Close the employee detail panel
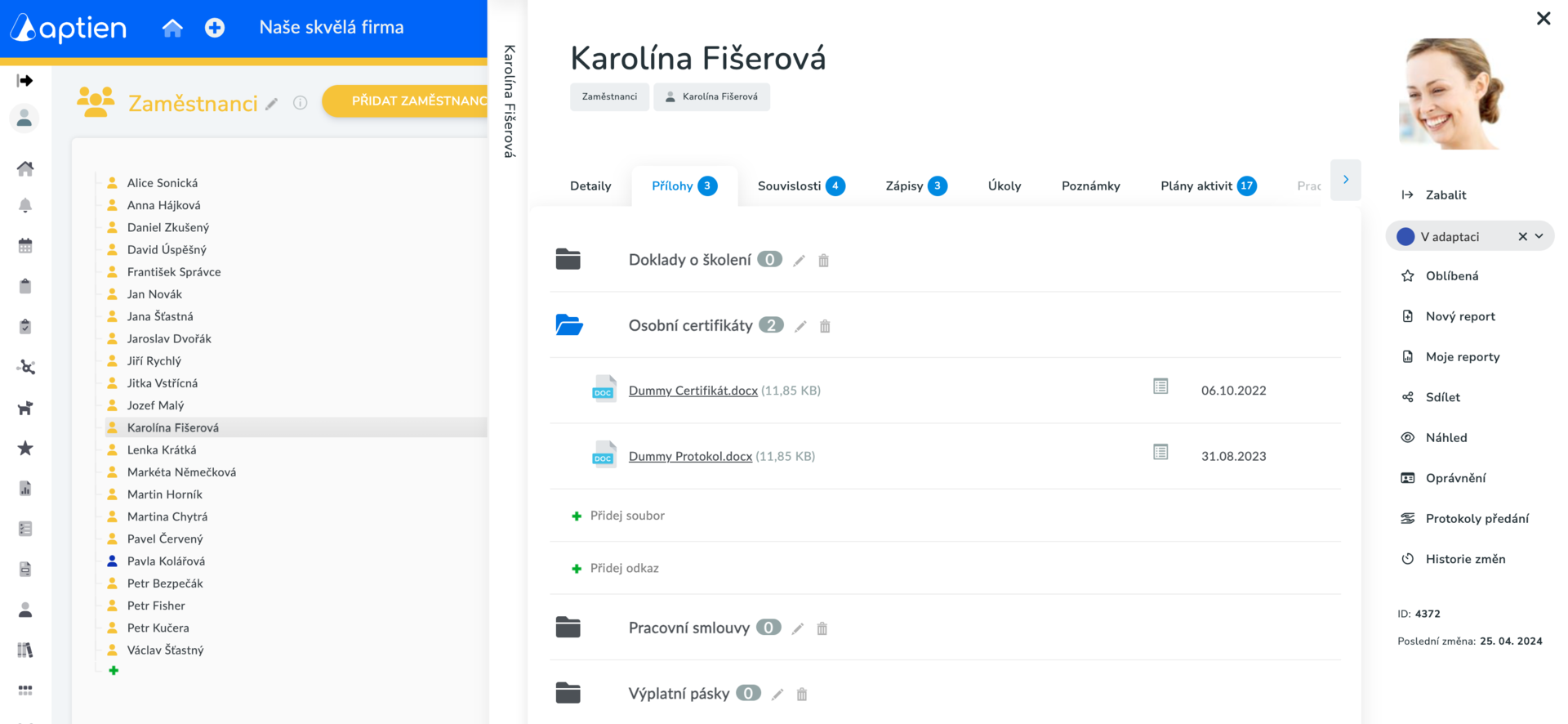 [1543, 18]
